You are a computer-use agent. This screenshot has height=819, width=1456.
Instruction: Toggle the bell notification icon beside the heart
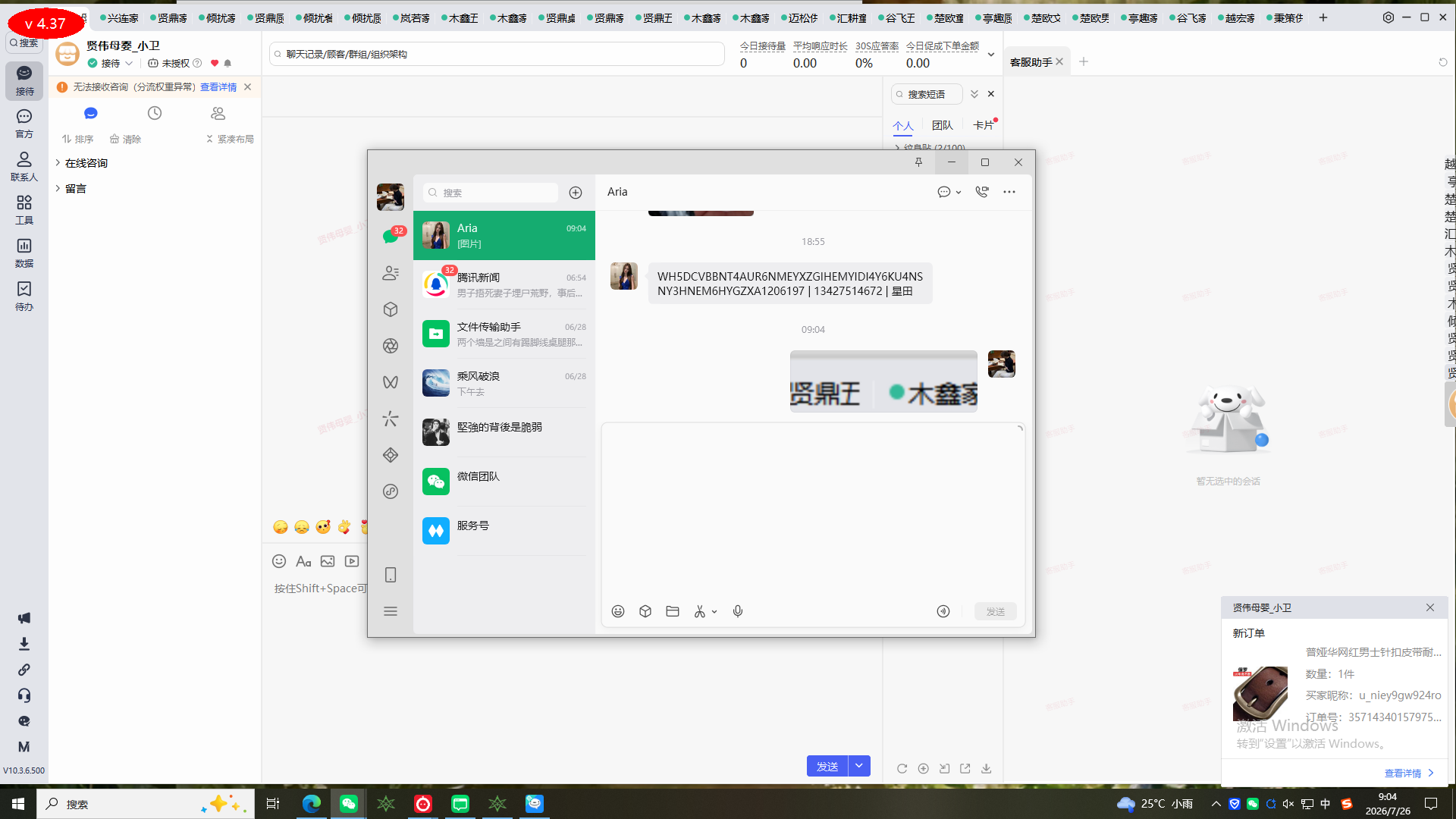227,63
